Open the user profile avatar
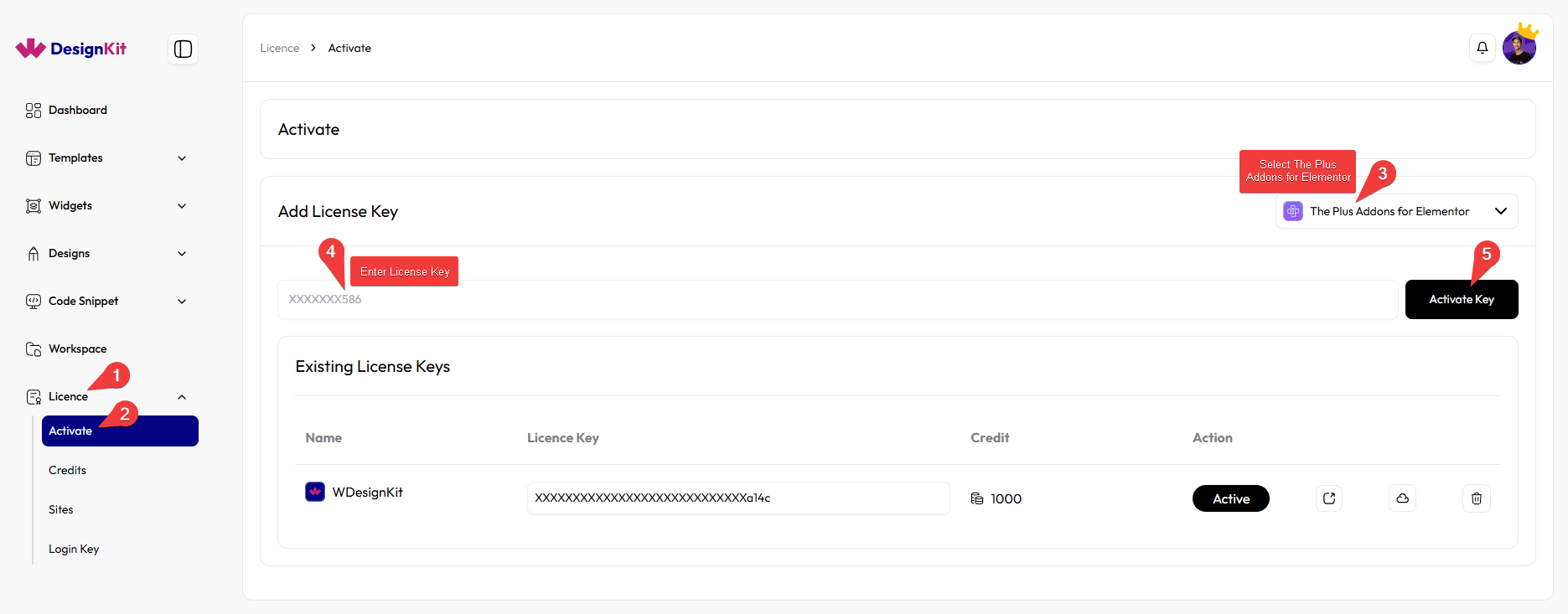The width and height of the screenshot is (1568, 614). (x=1519, y=48)
